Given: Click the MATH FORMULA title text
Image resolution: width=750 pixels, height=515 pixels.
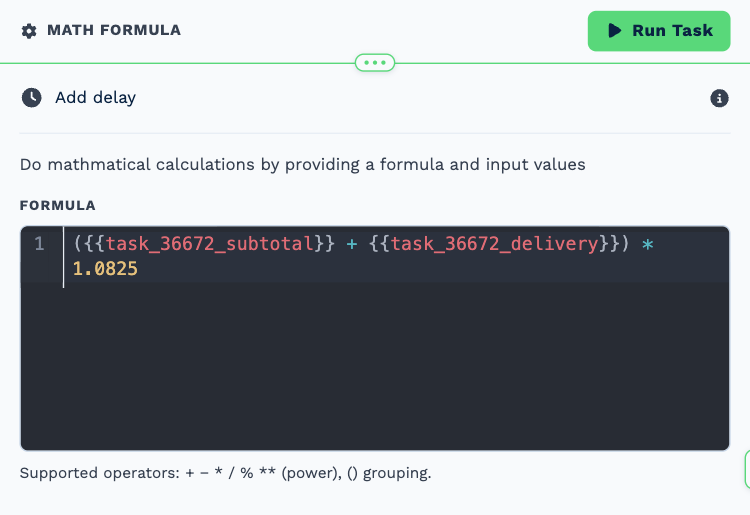Looking at the screenshot, I should tap(114, 30).
